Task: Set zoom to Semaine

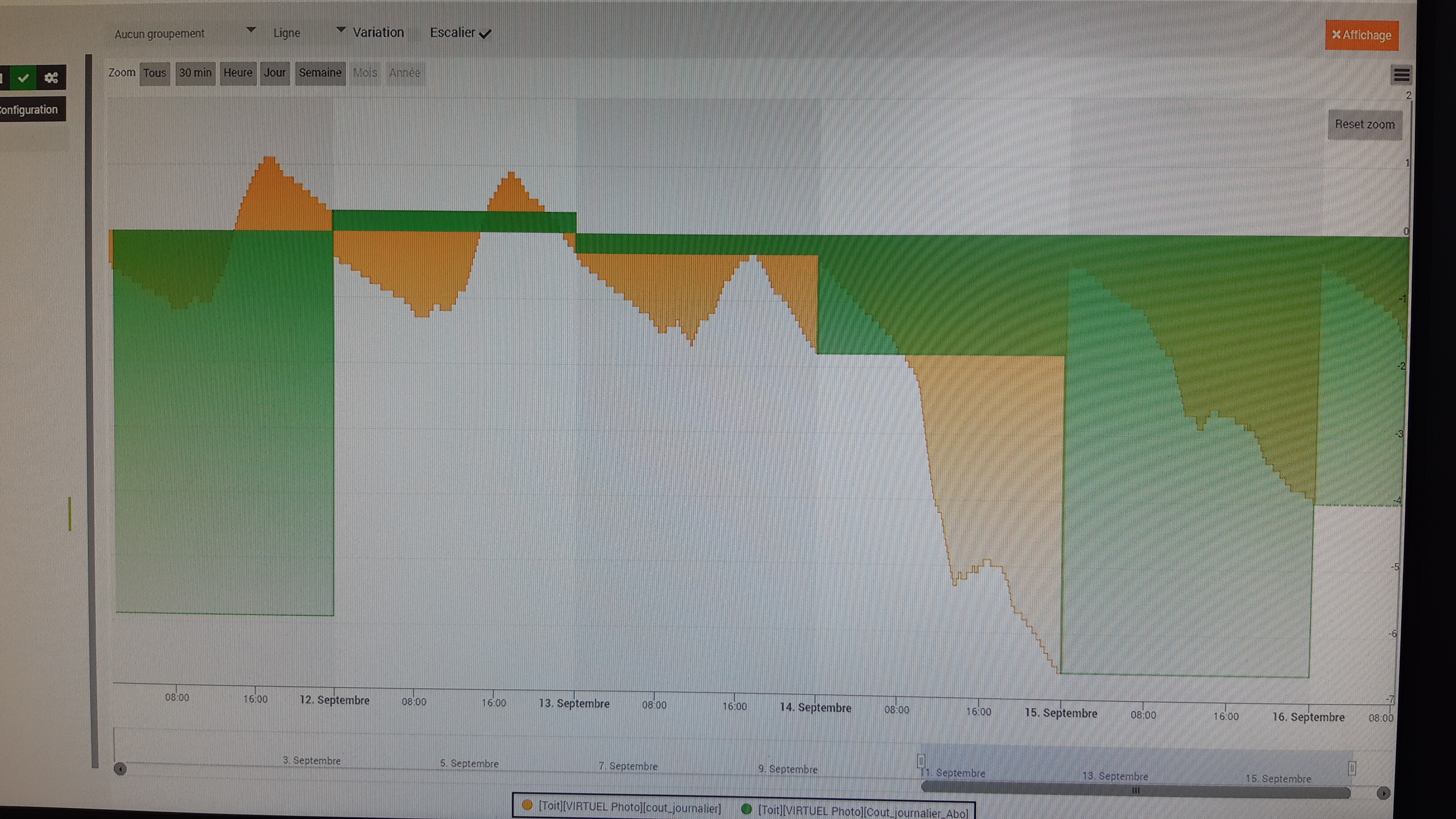Action: (x=320, y=73)
